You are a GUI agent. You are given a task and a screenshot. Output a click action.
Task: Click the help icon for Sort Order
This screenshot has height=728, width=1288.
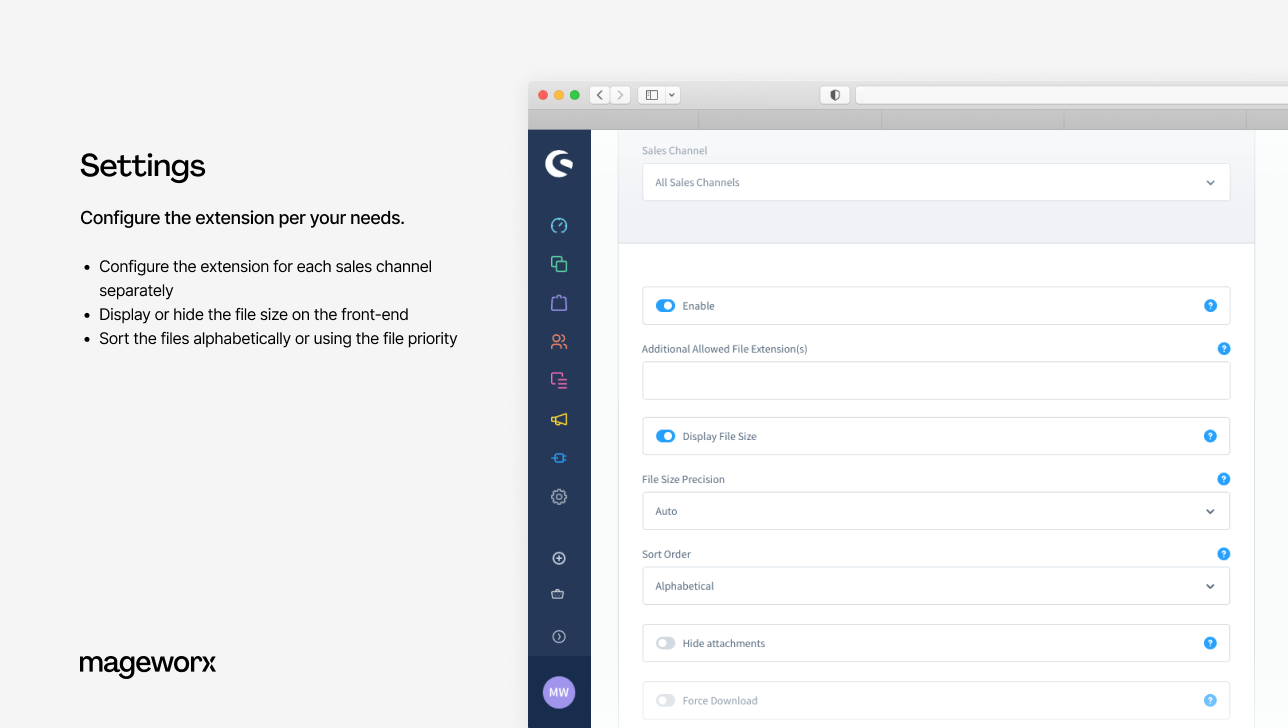click(x=1223, y=554)
